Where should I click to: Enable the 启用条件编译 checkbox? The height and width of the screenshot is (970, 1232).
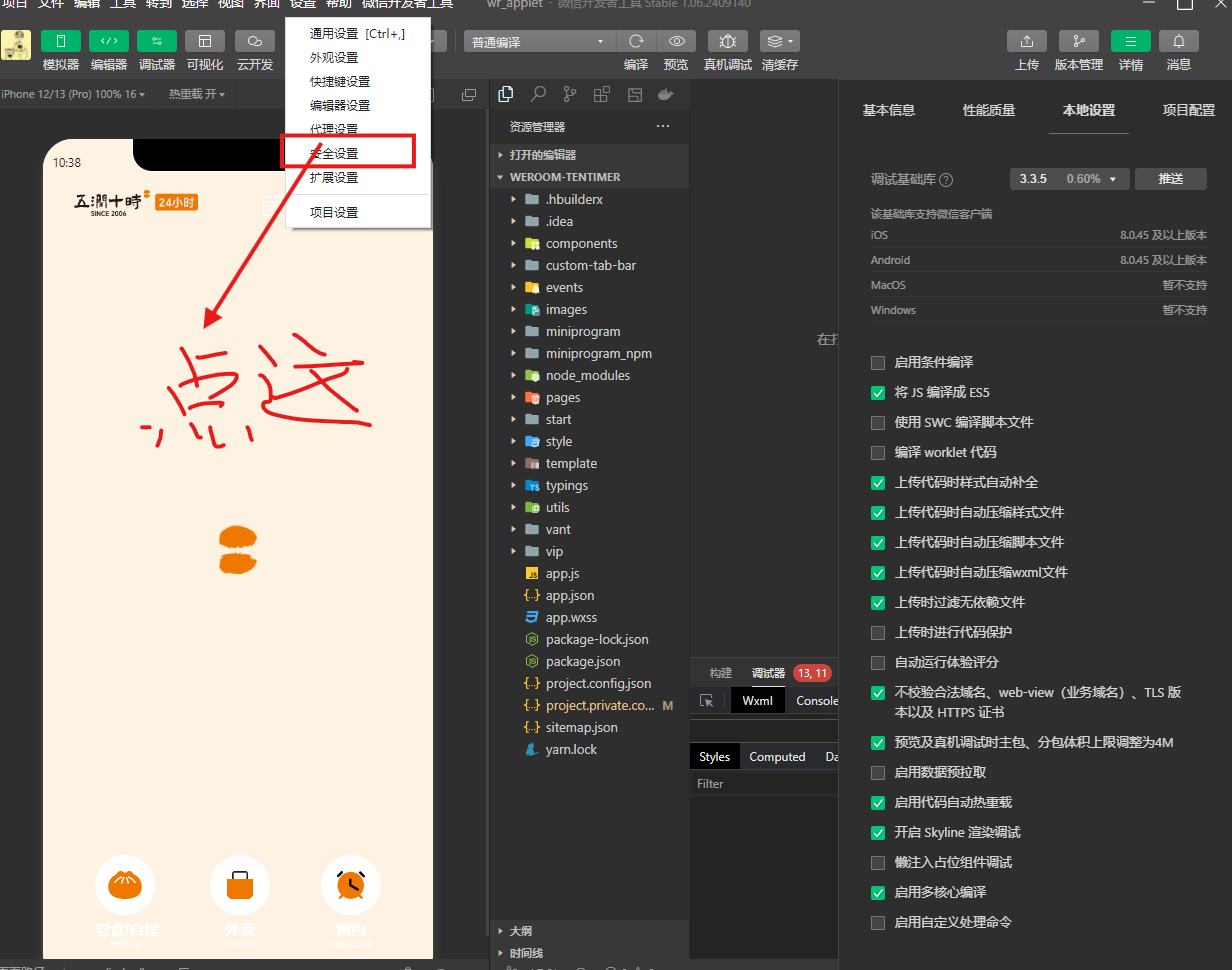pos(878,362)
